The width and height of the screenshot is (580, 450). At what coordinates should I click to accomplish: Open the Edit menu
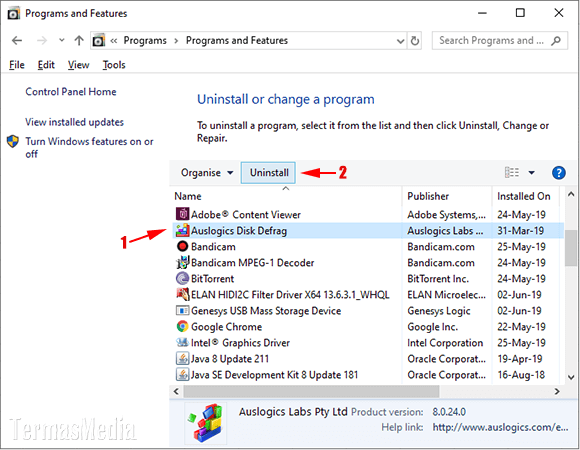[46, 65]
